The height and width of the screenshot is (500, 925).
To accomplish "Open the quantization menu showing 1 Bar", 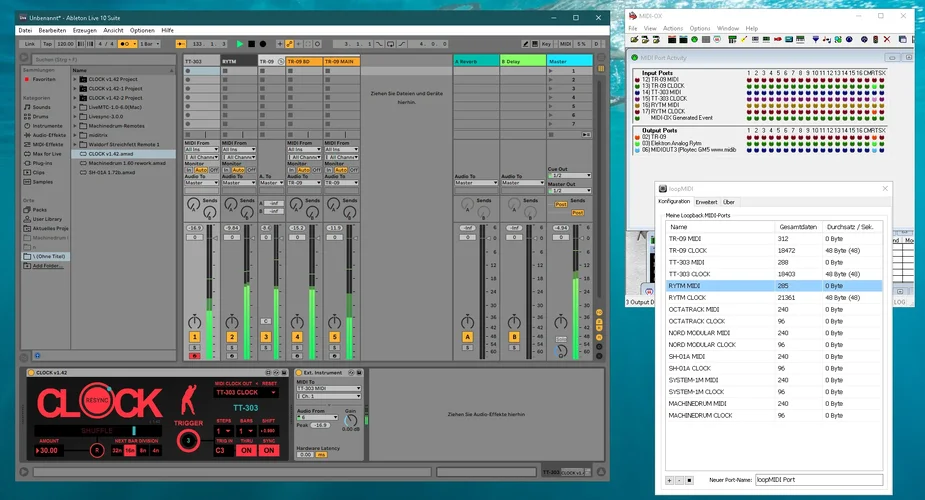I will (x=150, y=44).
